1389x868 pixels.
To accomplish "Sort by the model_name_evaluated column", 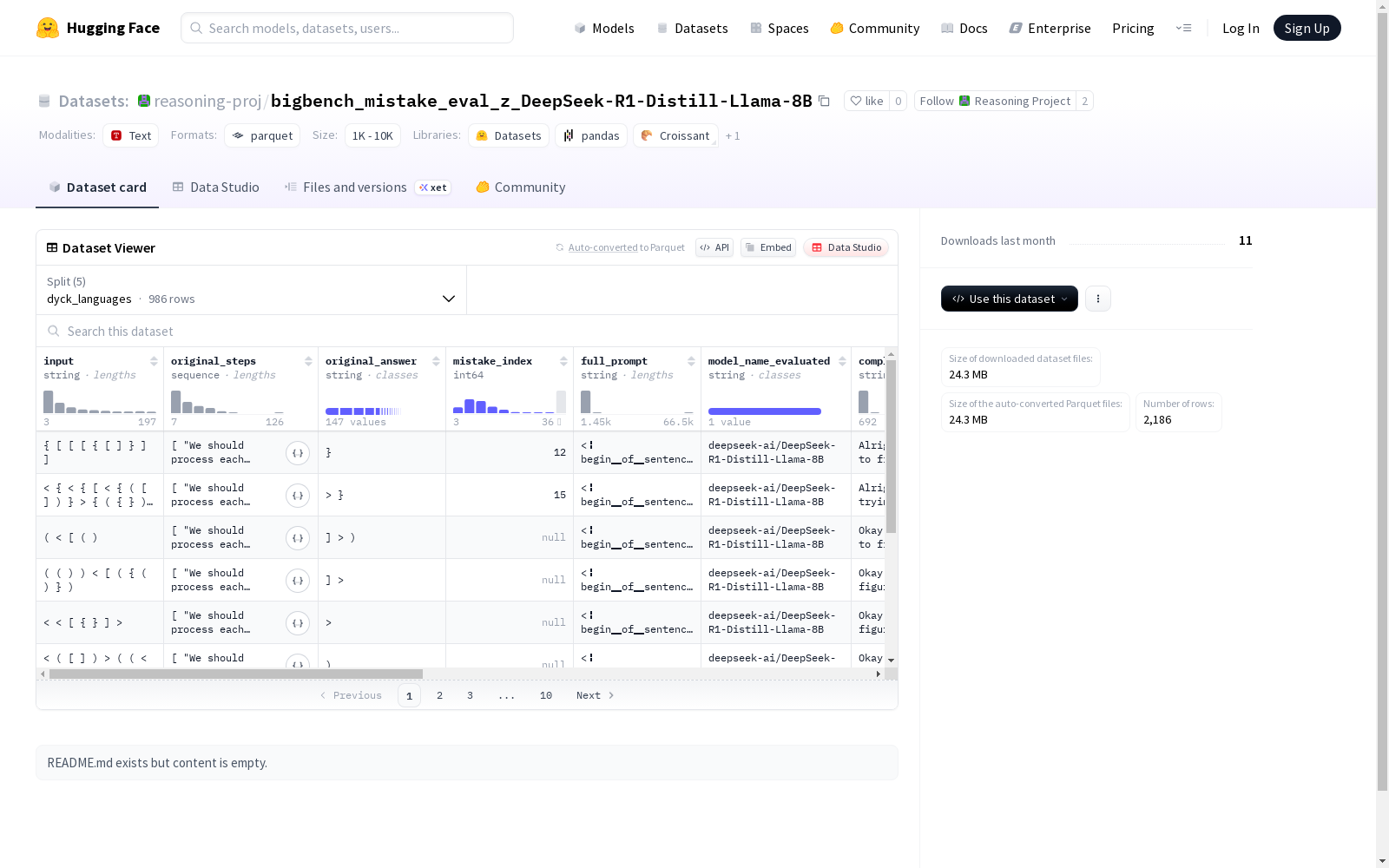I will pos(842,361).
